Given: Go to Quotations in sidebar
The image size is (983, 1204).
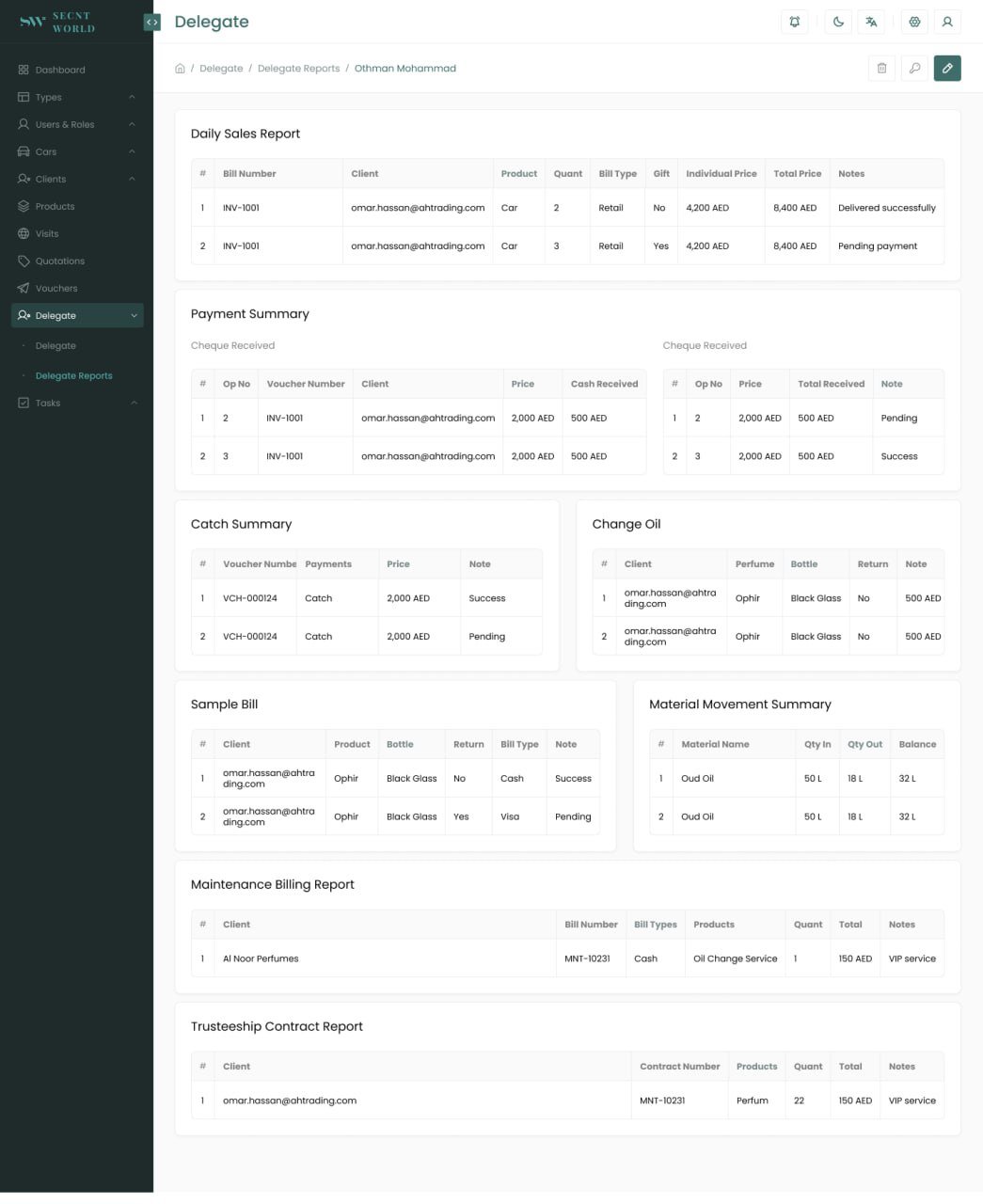Looking at the screenshot, I should 77,261.
